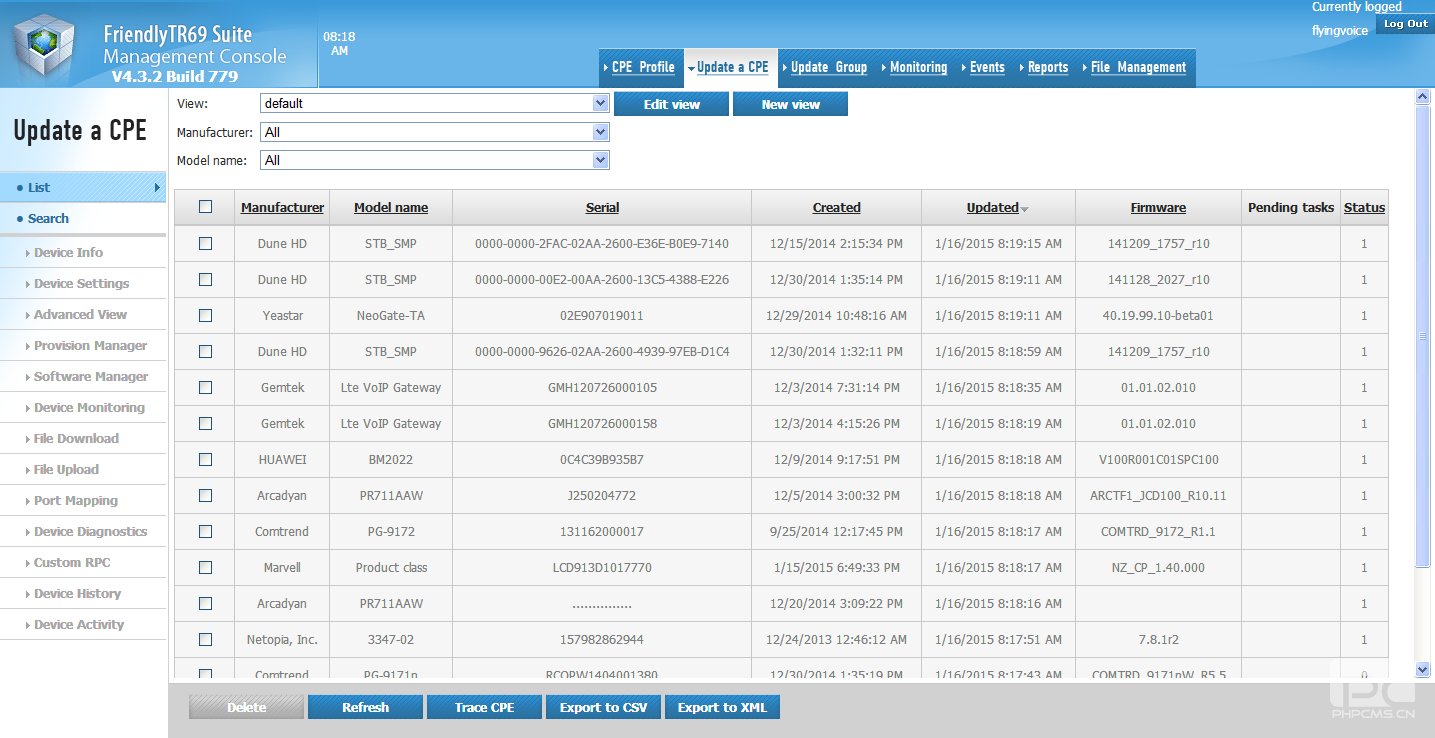This screenshot has width=1435, height=738.
Task: Click firmware cell 40.19.99.10-beta01
Action: tap(1158, 315)
